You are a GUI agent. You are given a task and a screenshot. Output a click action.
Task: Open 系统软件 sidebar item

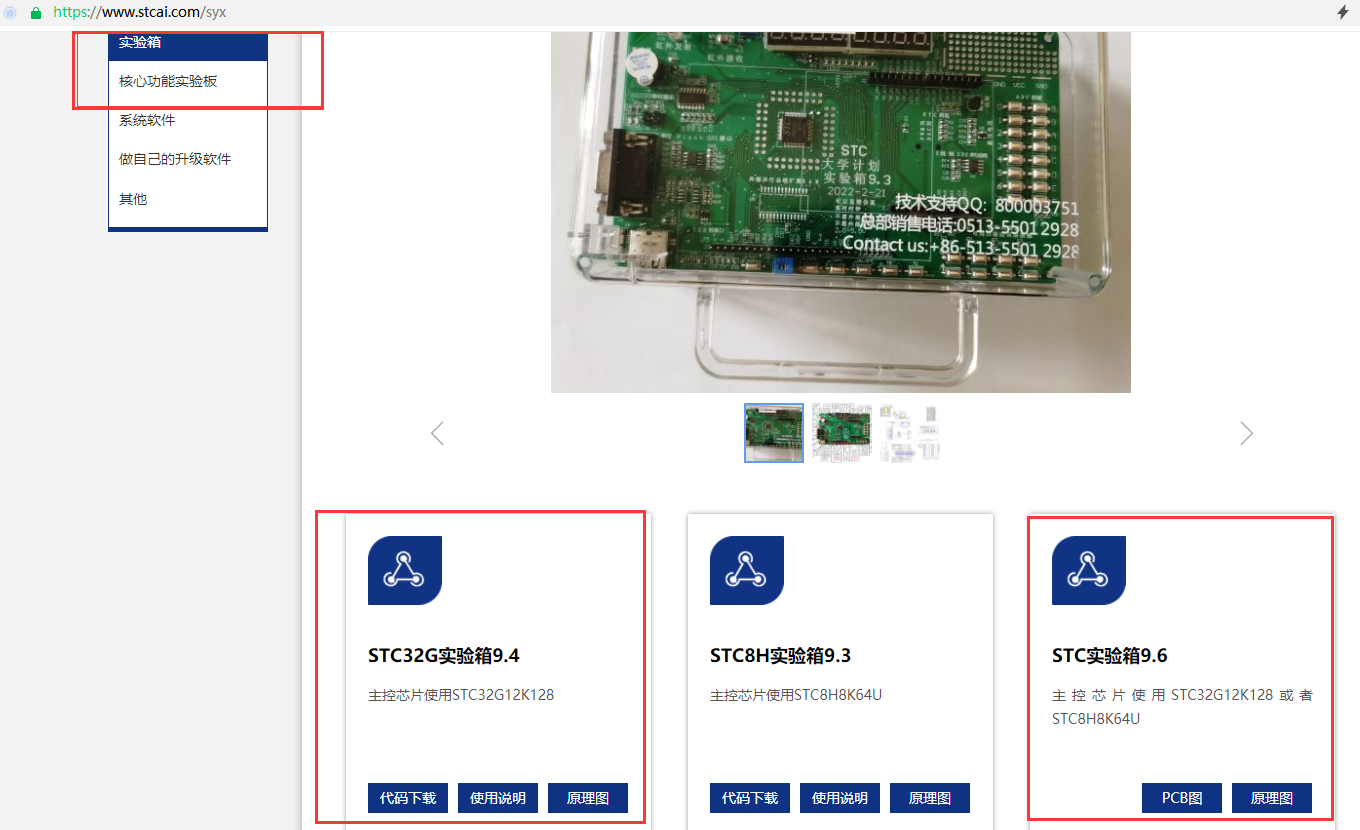pyautogui.click(x=188, y=120)
